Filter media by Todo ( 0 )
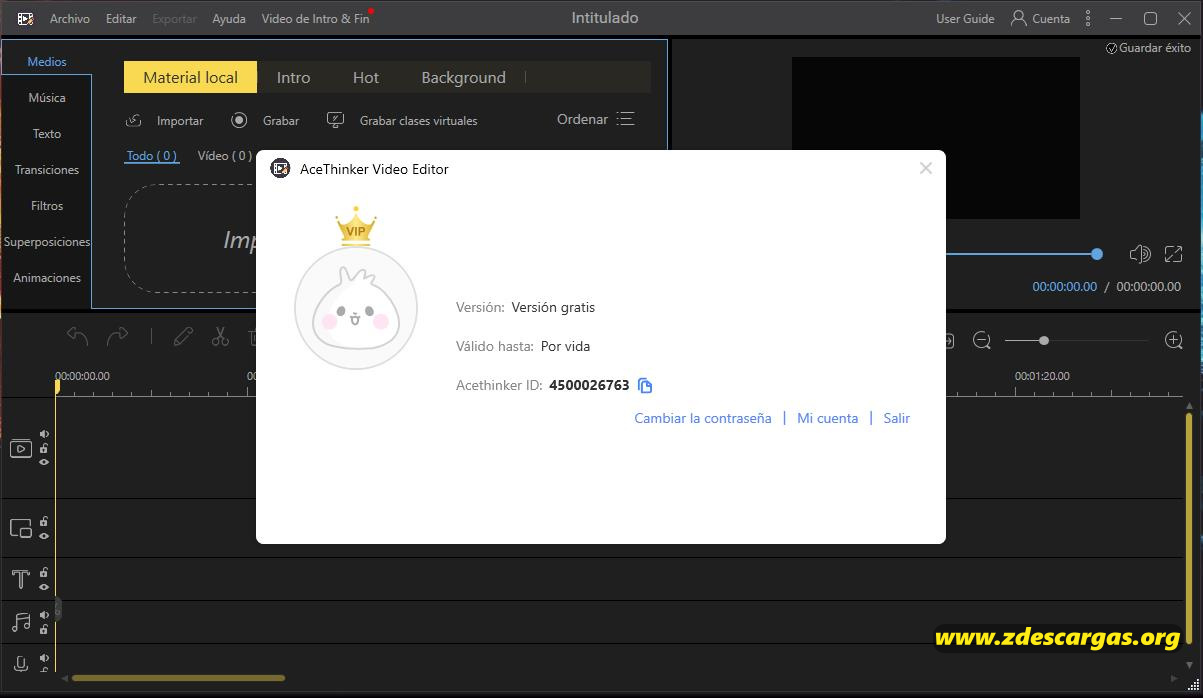The image size is (1203, 698). click(152, 156)
